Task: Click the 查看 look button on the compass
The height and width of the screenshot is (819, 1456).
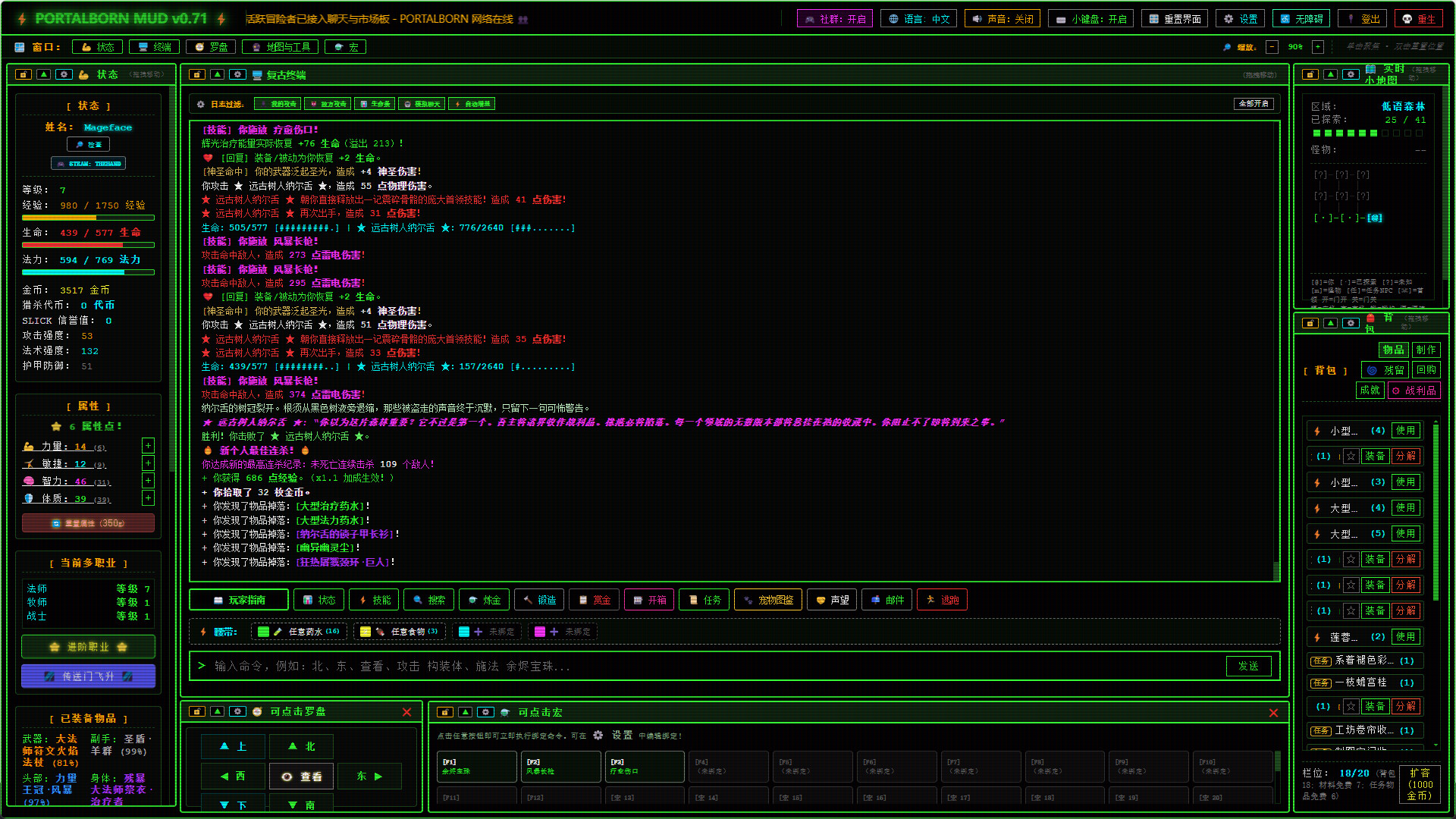Action: (301, 777)
